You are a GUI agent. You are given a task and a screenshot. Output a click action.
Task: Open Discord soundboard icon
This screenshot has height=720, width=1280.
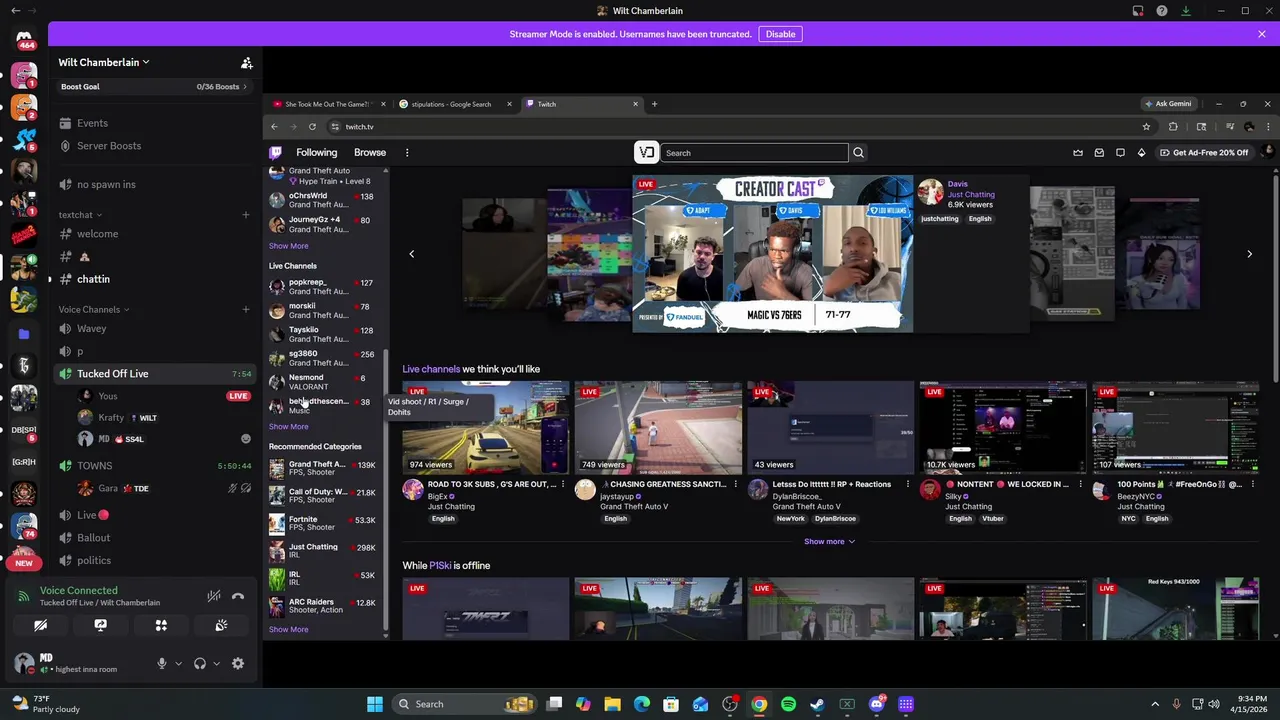(221, 625)
